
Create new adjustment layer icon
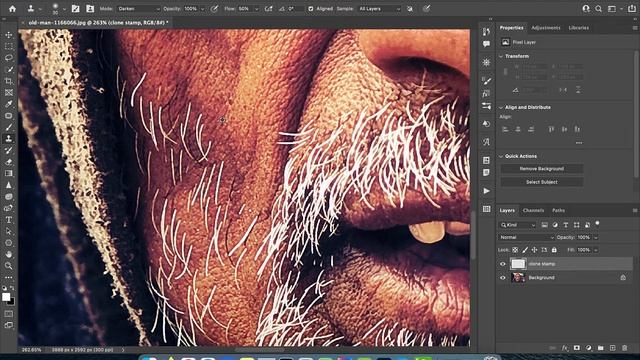[x=589, y=348]
